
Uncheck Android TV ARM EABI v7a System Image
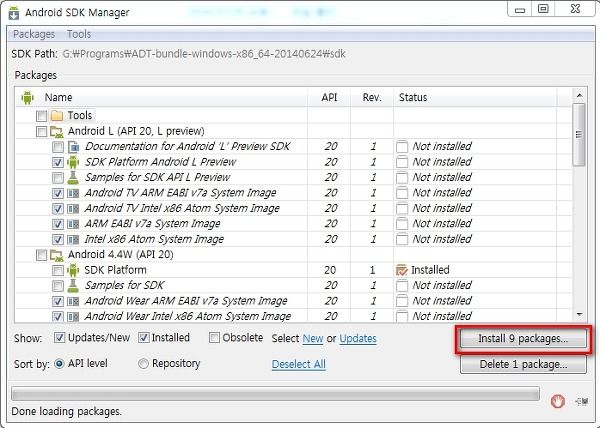click(x=58, y=193)
